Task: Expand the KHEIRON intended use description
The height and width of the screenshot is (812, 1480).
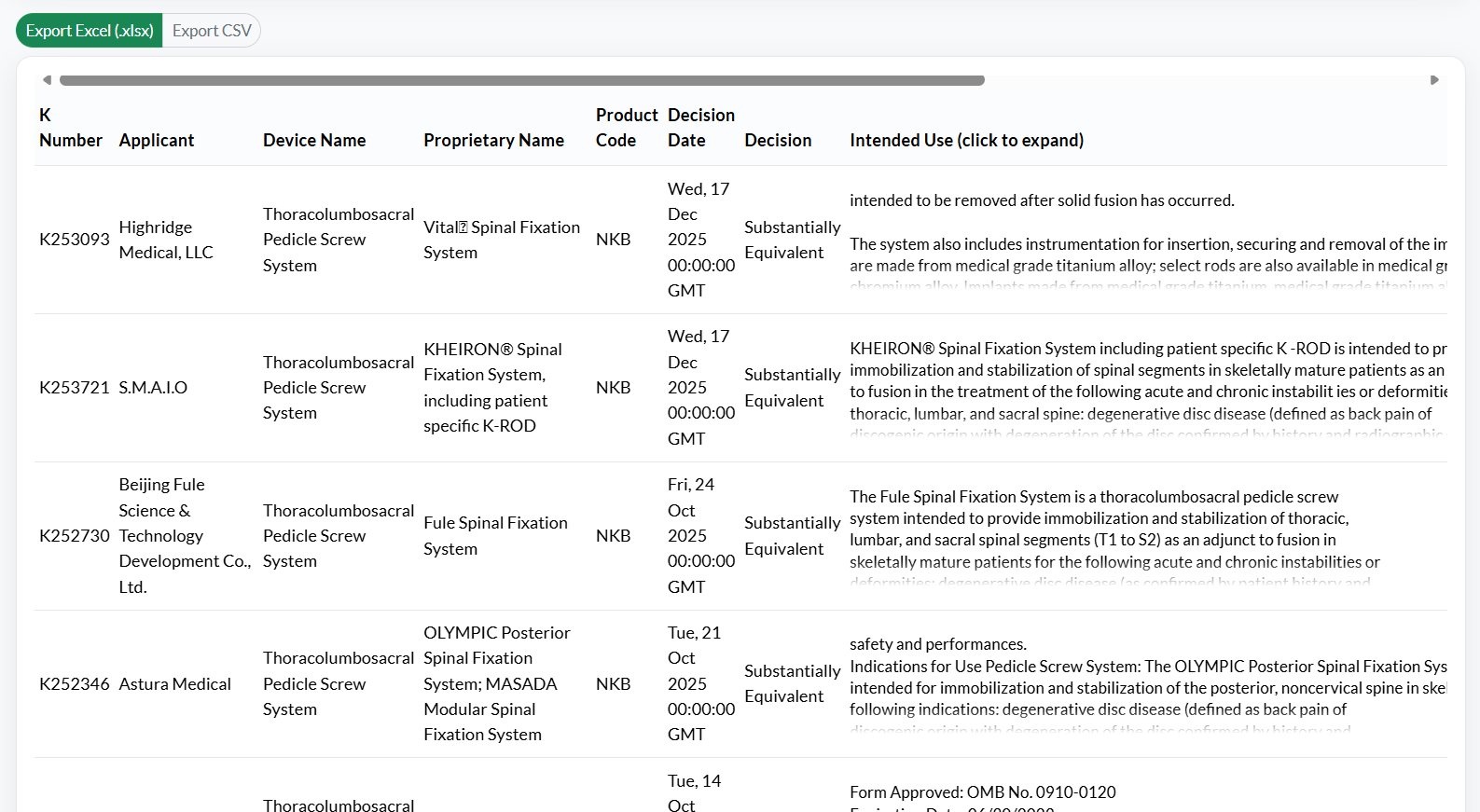Action: click(1148, 388)
